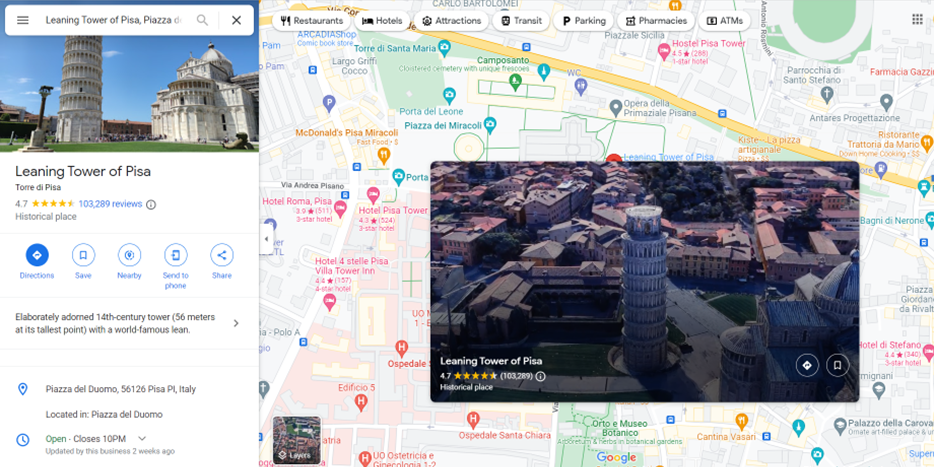934x467 pixels.
Task: Click the search magnifier icon
Action: (x=203, y=20)
